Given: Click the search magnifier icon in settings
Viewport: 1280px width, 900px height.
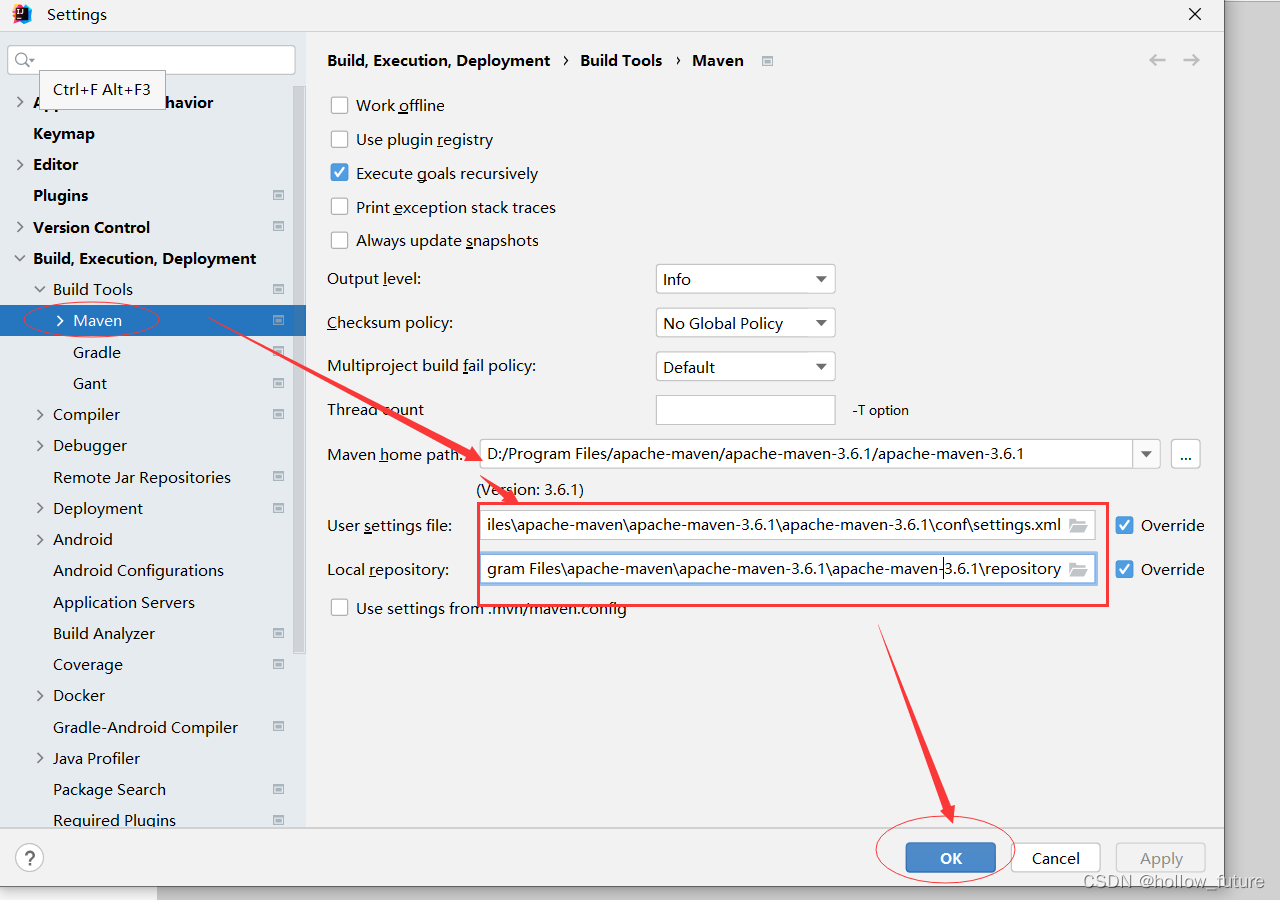Looking at the screenshot, I should coord(24,60).
